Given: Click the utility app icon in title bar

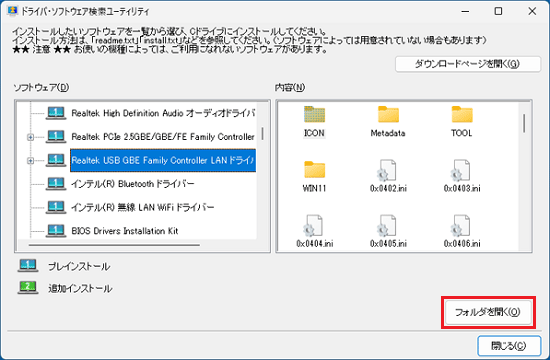Looking at the screenshot, I should coord(12,11).
